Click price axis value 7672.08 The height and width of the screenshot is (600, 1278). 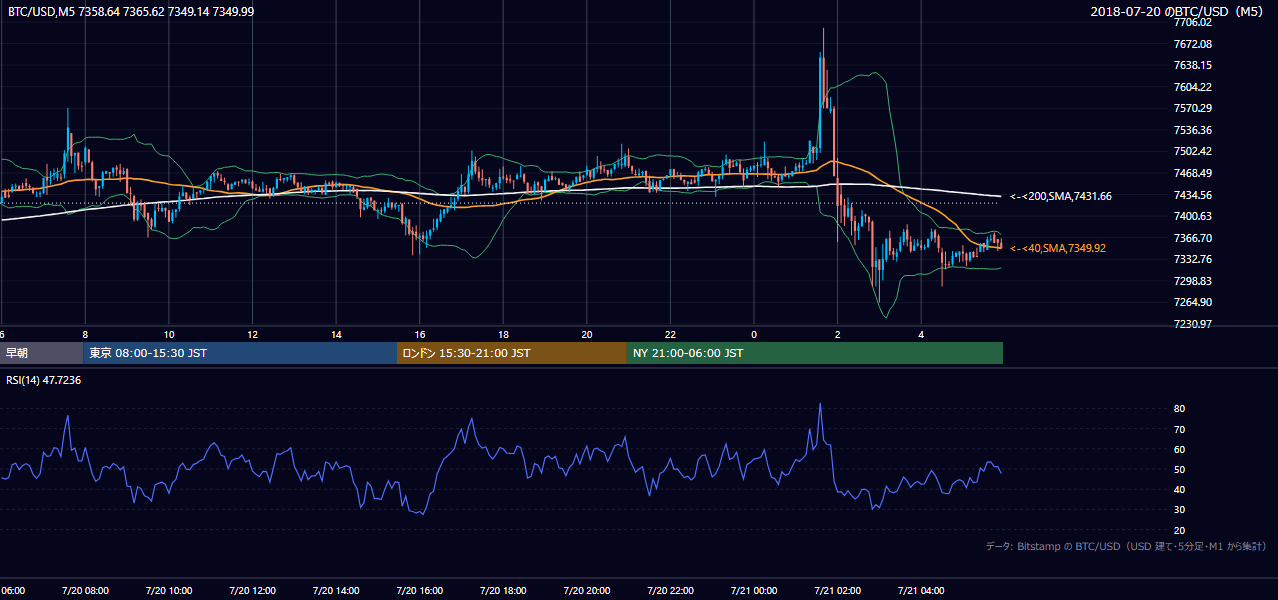tap(1192, 44)
